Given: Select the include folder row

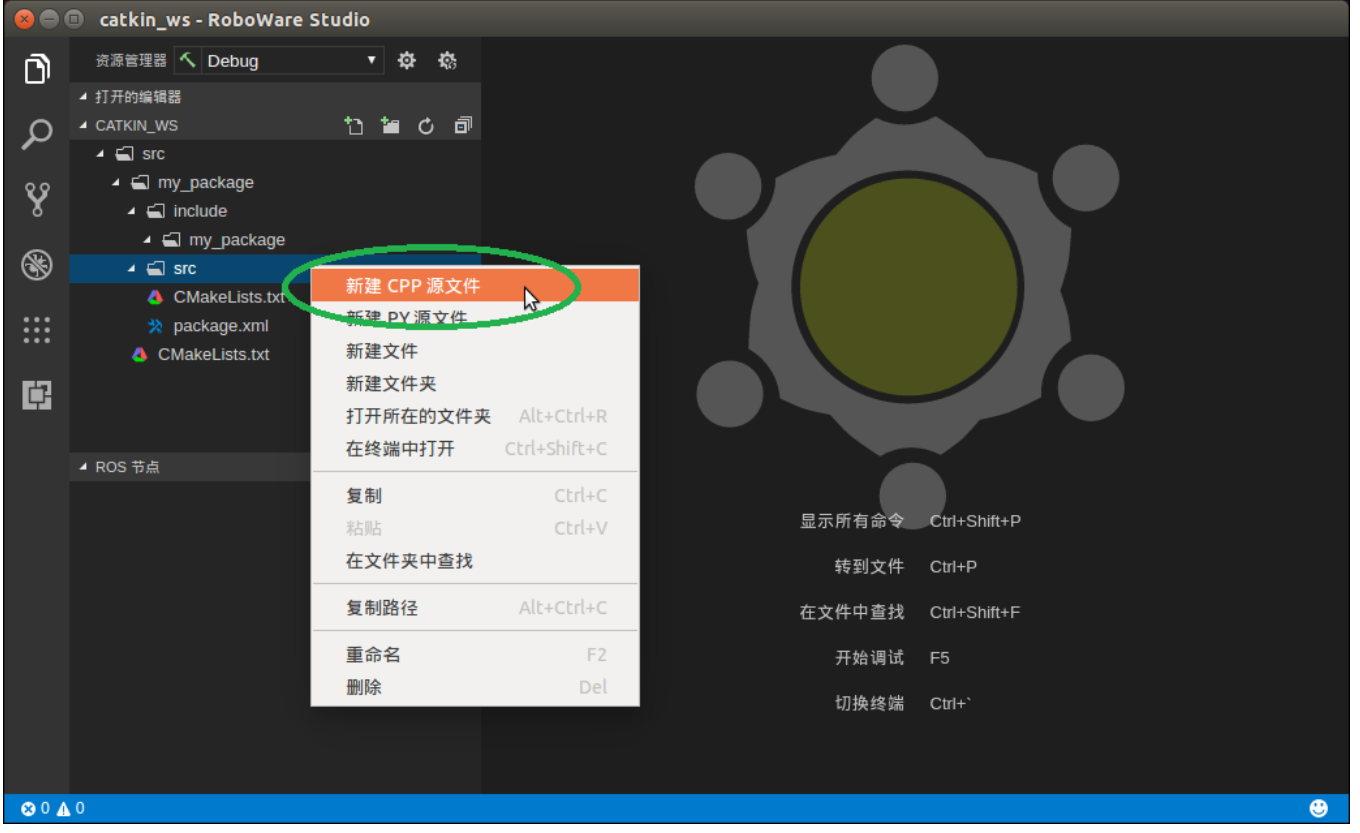Looking at the screenshot, I should [275, 211].
